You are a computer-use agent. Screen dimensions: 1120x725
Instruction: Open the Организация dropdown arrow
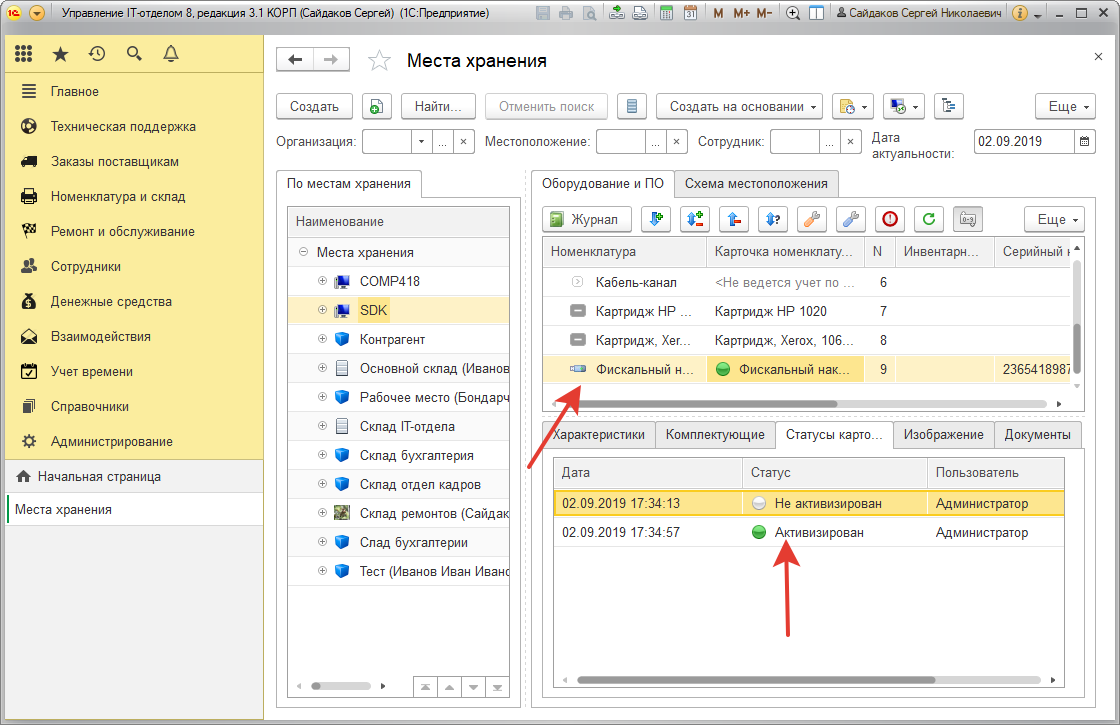click(421, 141)
